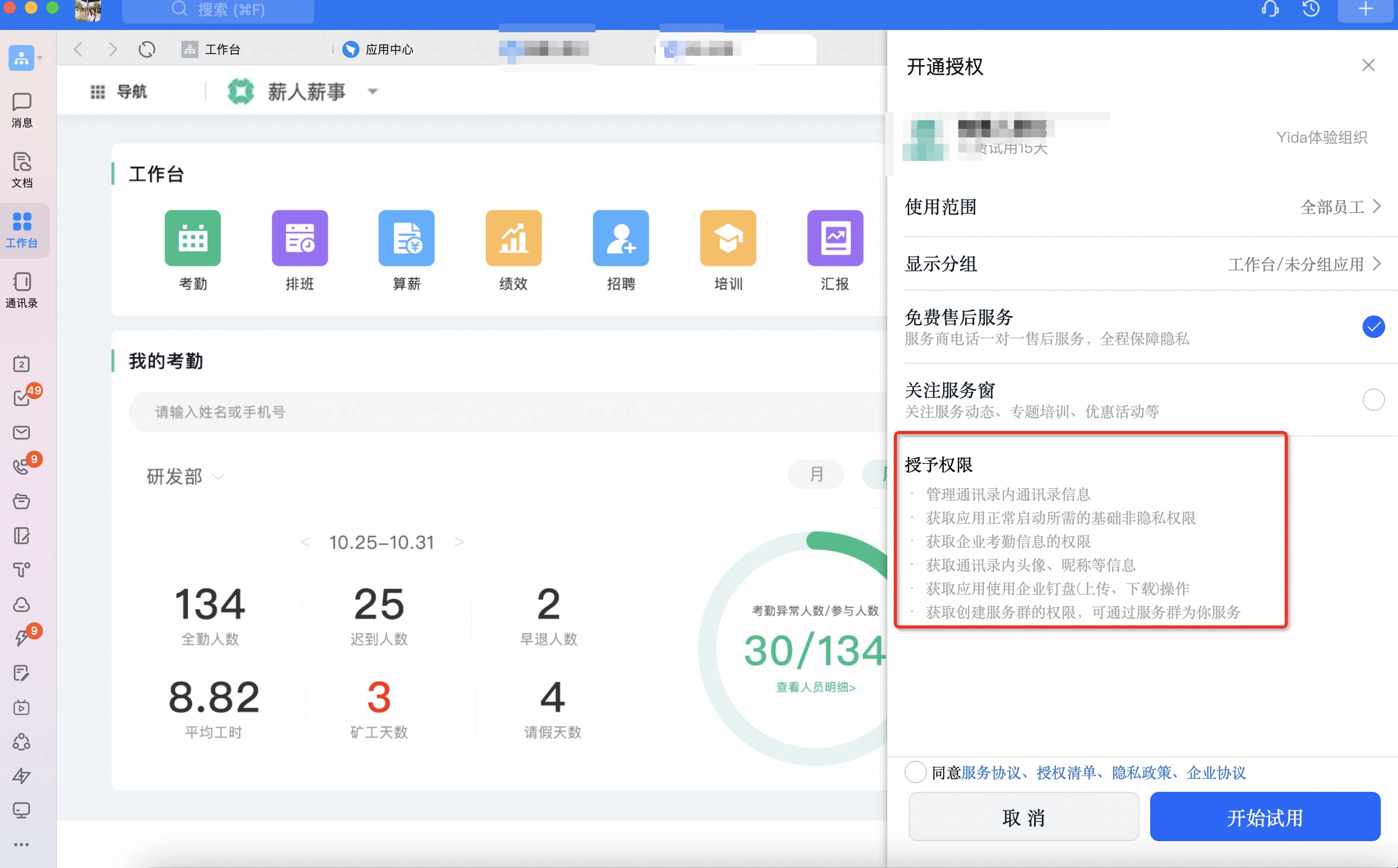Switch to the 应用中心 tab

(x=379, y=49)
